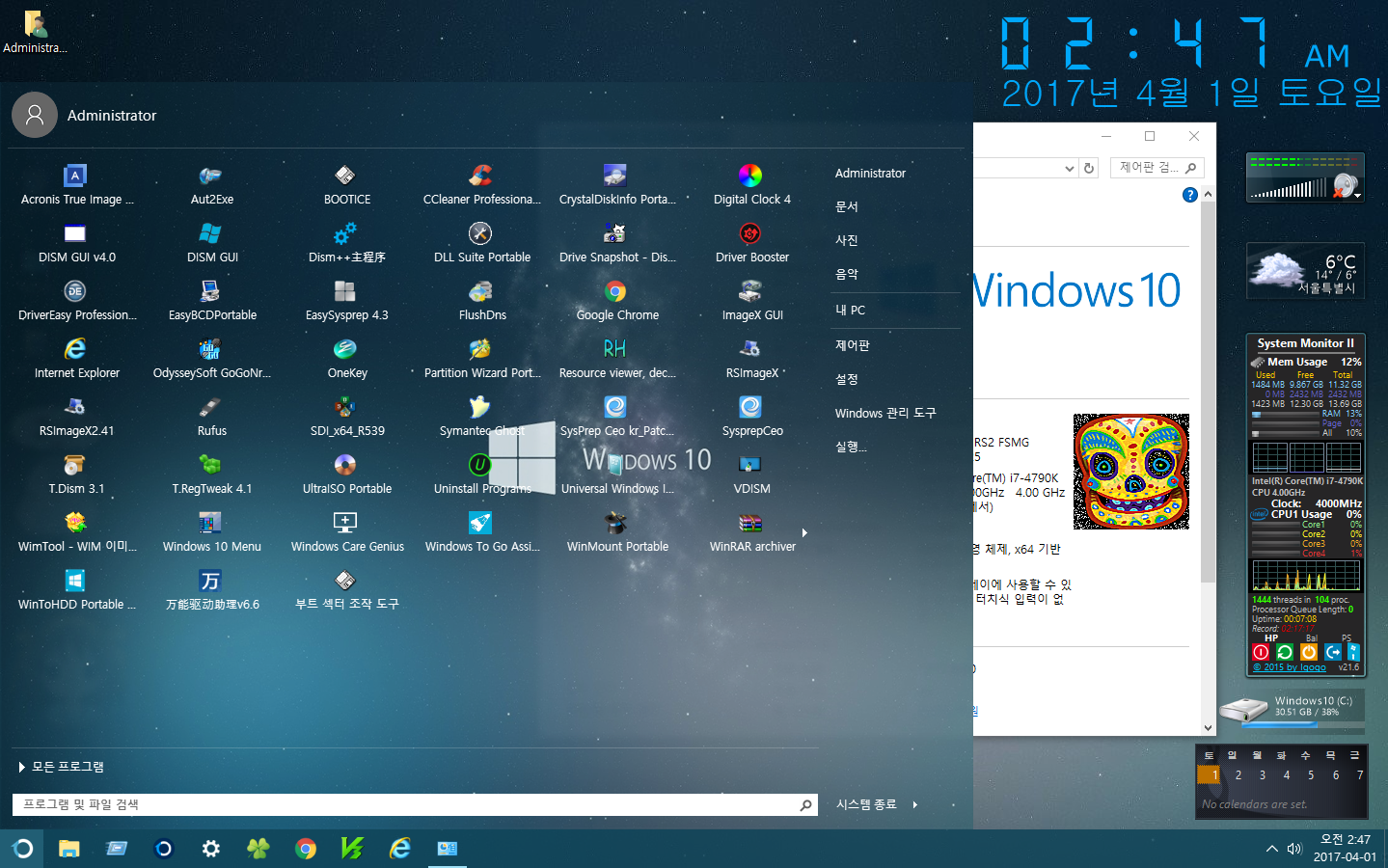Focus Control Panel search field

pos(1157,168)
